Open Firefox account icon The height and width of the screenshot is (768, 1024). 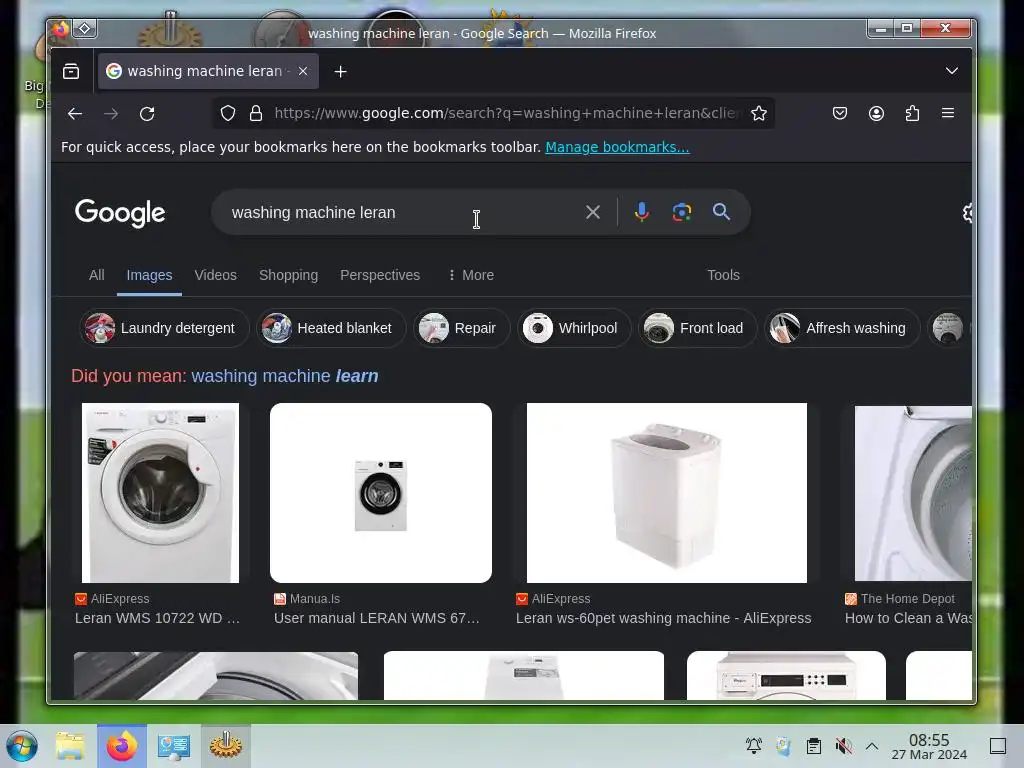pyautogui.click(x=876, y=113)
